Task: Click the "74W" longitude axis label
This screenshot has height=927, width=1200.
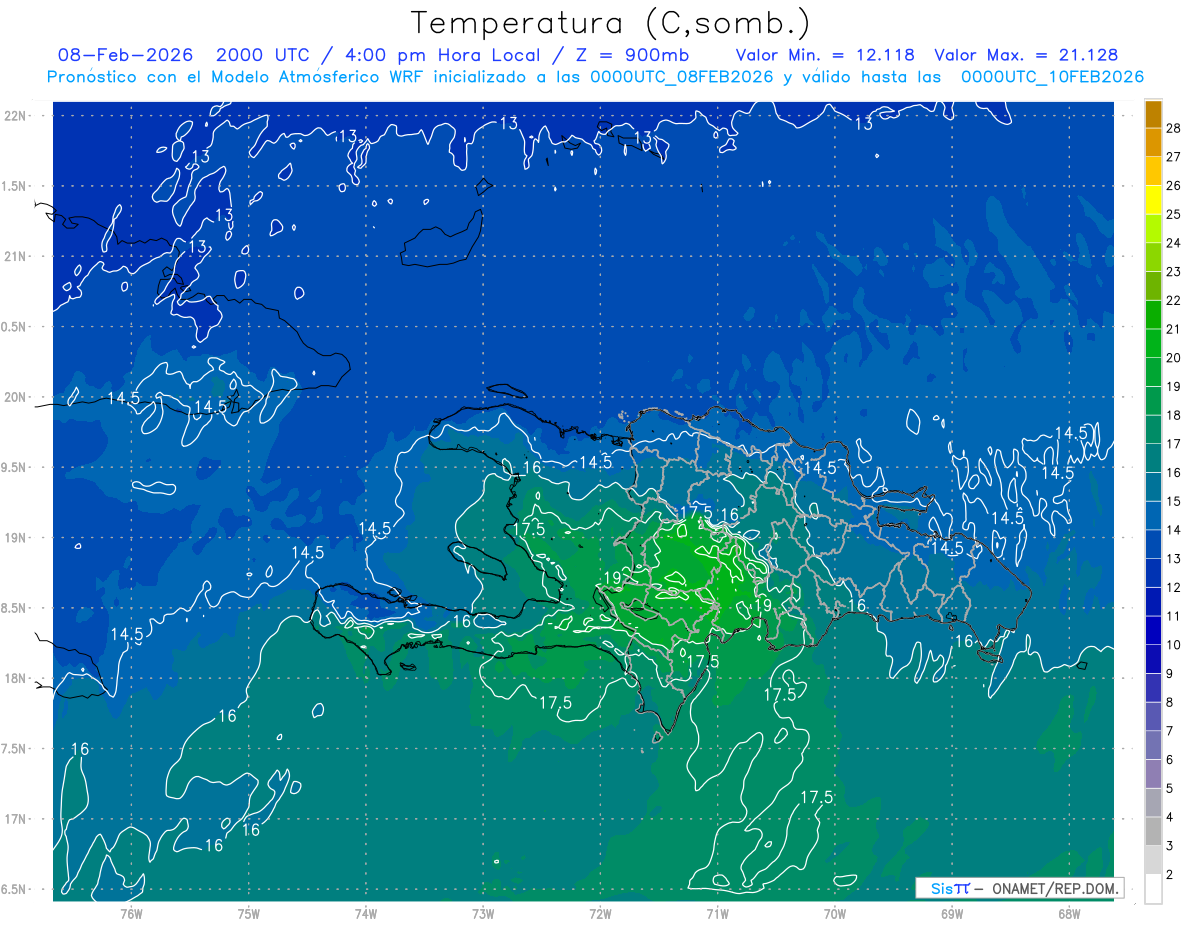Action: pos(366,913)
